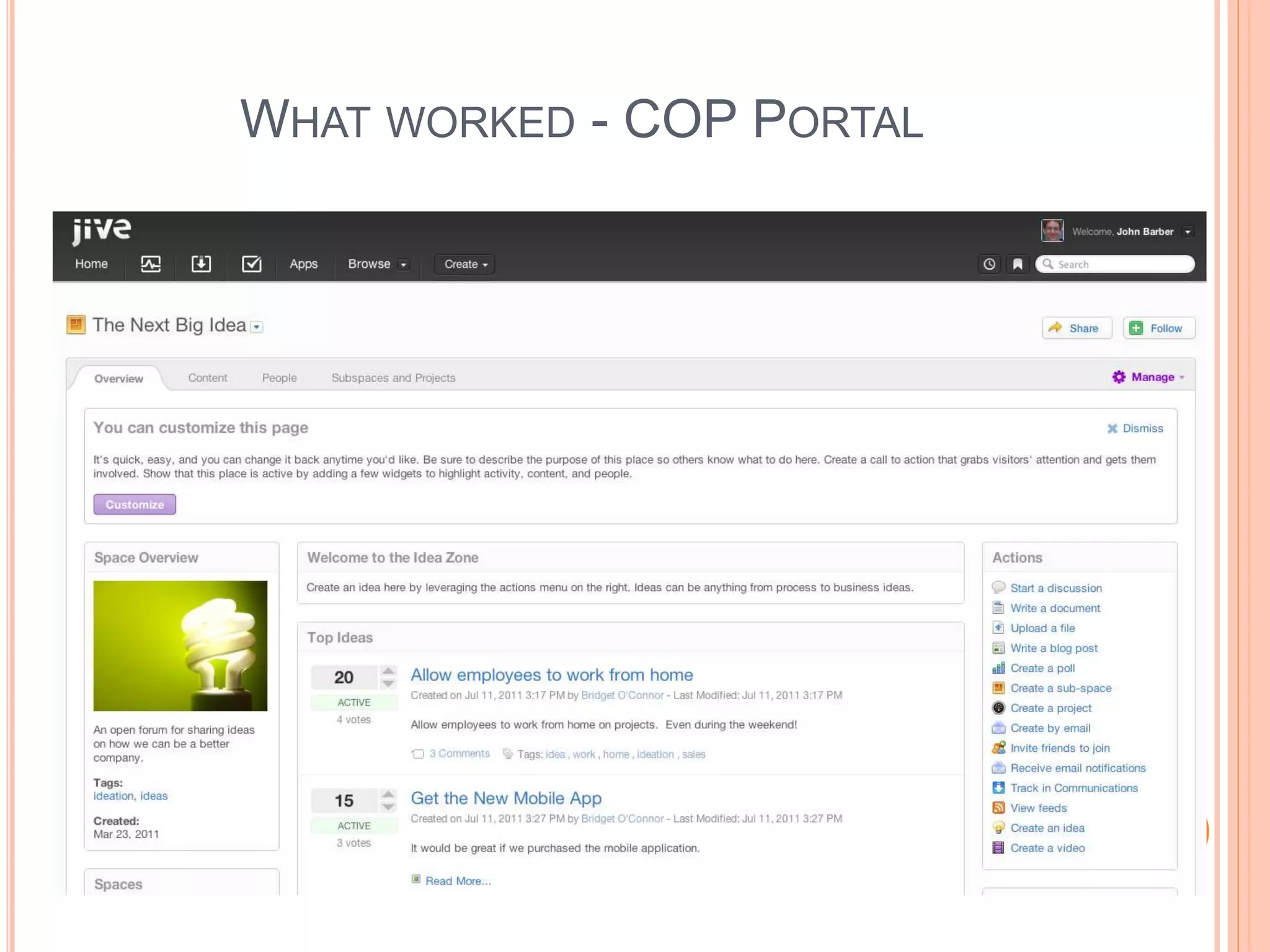Open the Create dropdown button
Screen dimensions: 1270x952
465,264
